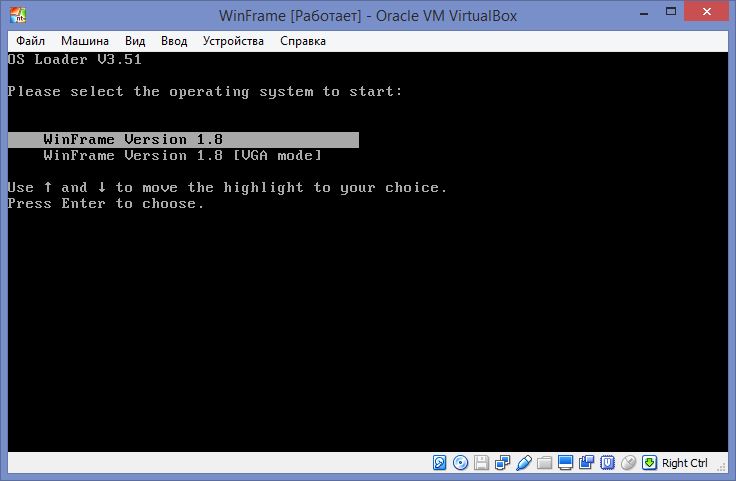Image resolution: width=736 pixels, height=481 pixels.
Task: Click the network adapters status icon
Action: (502, 463)
